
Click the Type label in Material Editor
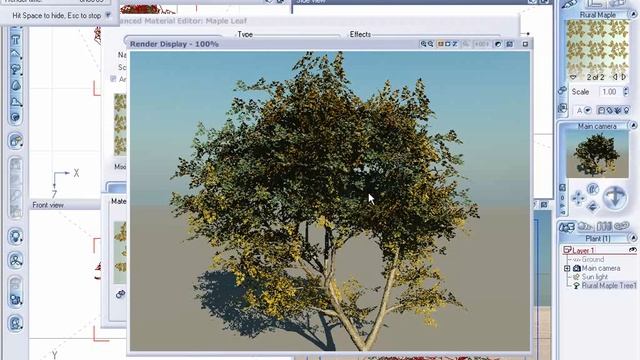tap(245, 34)
